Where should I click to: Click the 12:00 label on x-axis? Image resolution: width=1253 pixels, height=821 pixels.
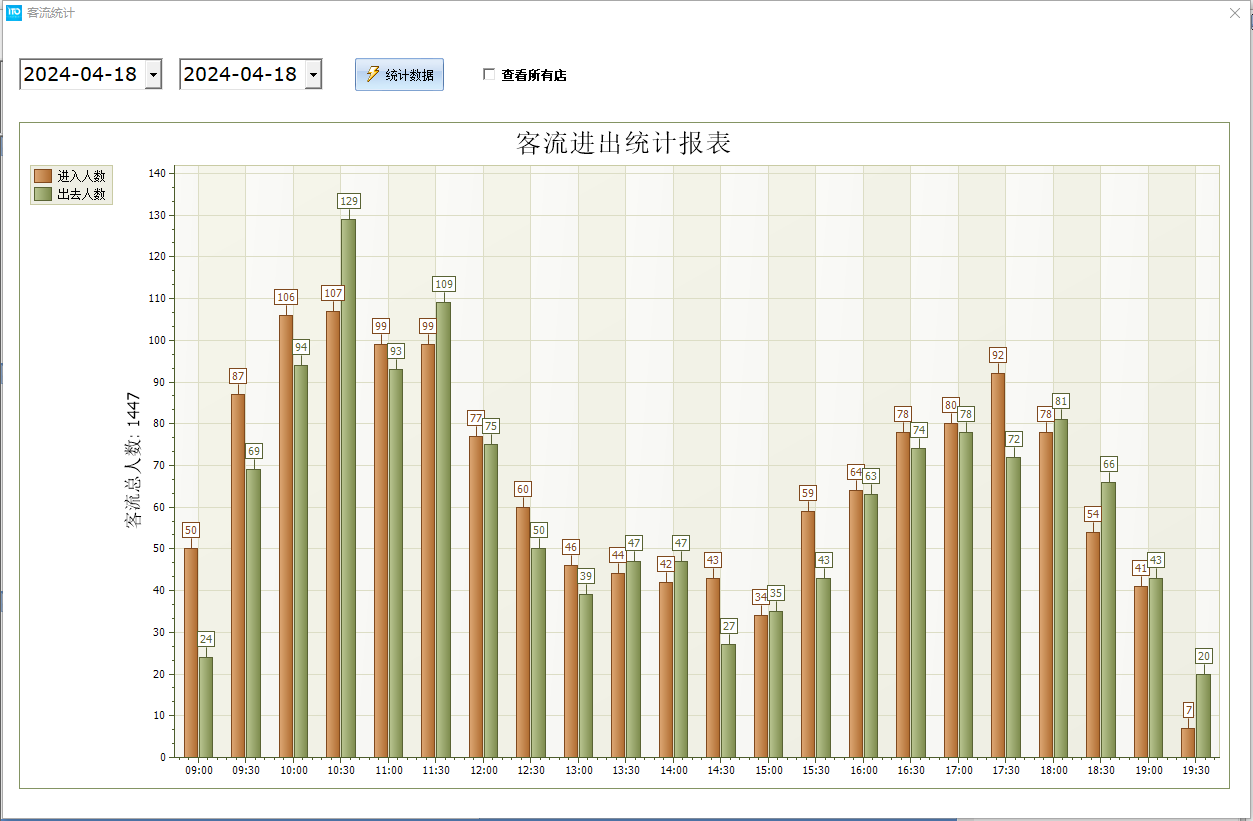[484, 771]
